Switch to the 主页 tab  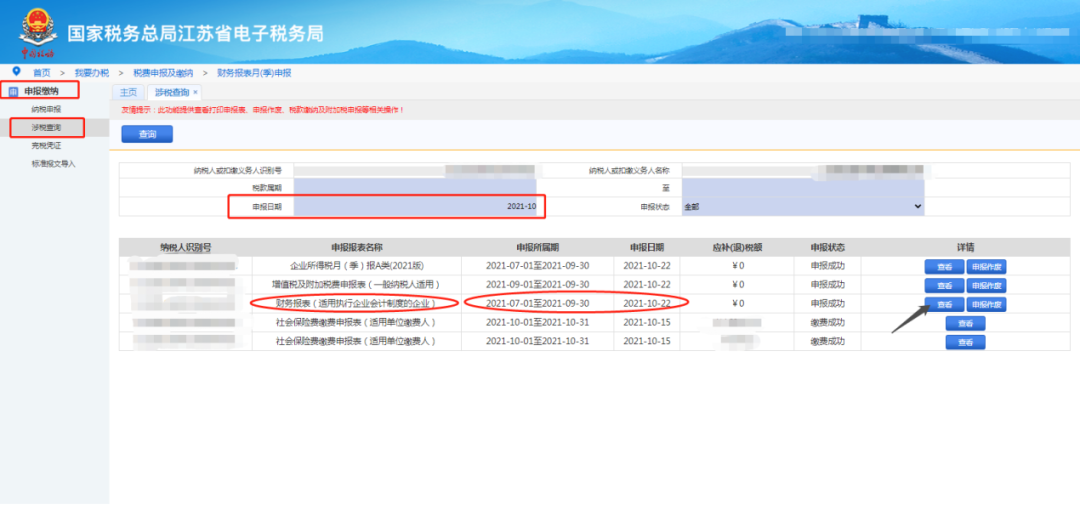coord(128,92)
